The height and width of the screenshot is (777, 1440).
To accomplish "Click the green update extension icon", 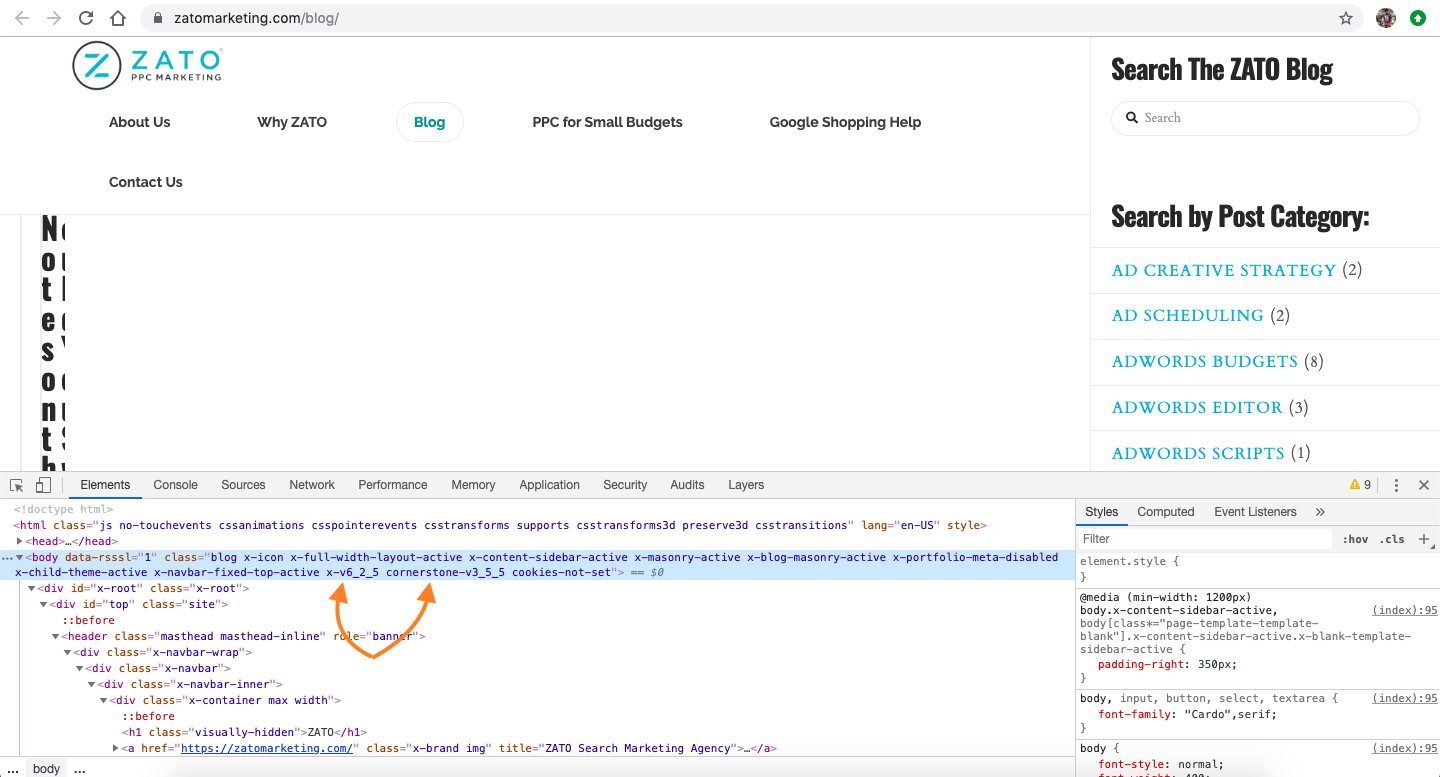I will [x=1418, y=18].
